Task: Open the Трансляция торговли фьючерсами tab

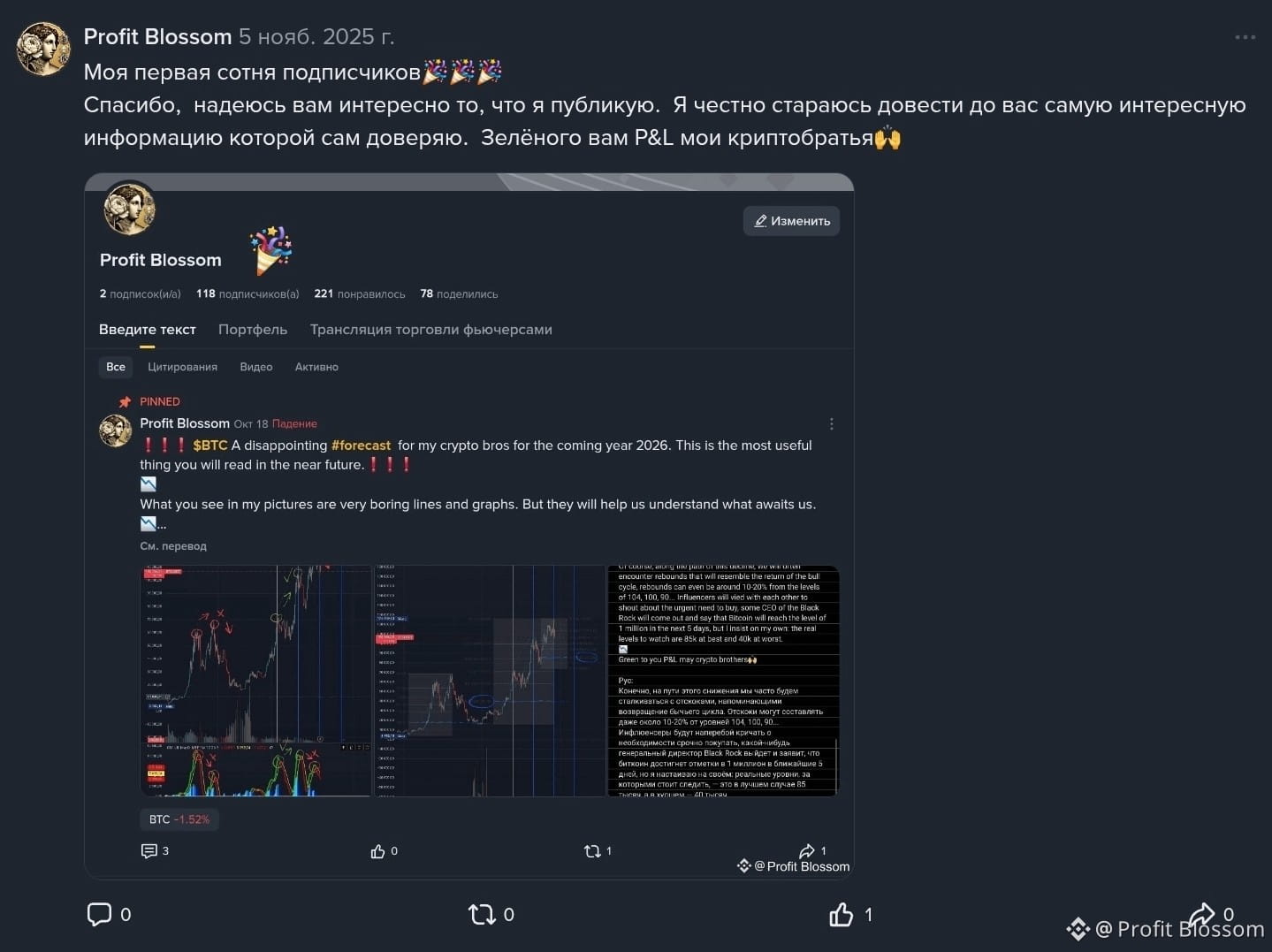Action: pos(430,330)
